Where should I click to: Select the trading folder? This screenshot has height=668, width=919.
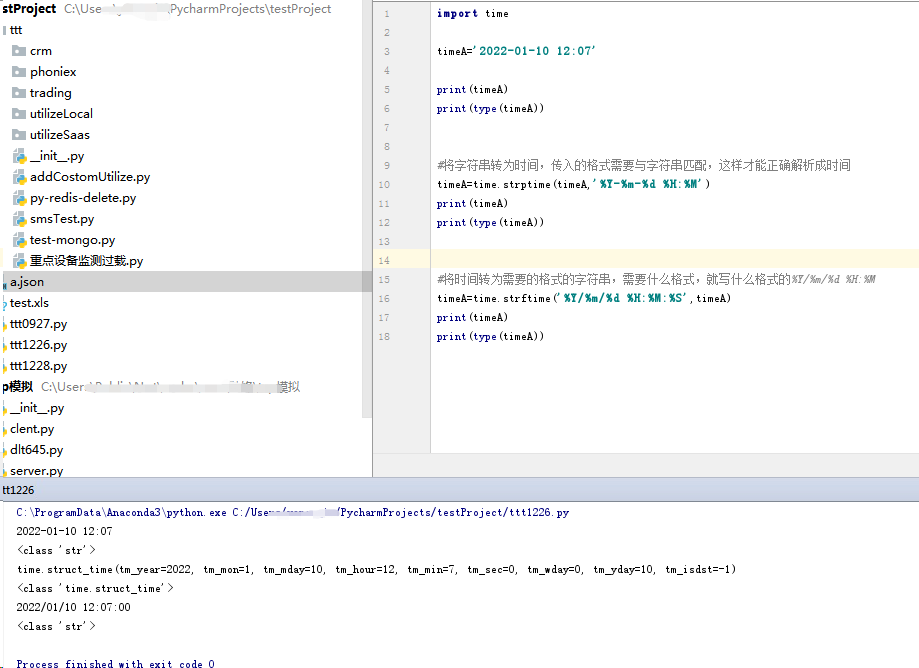[50, 93]
